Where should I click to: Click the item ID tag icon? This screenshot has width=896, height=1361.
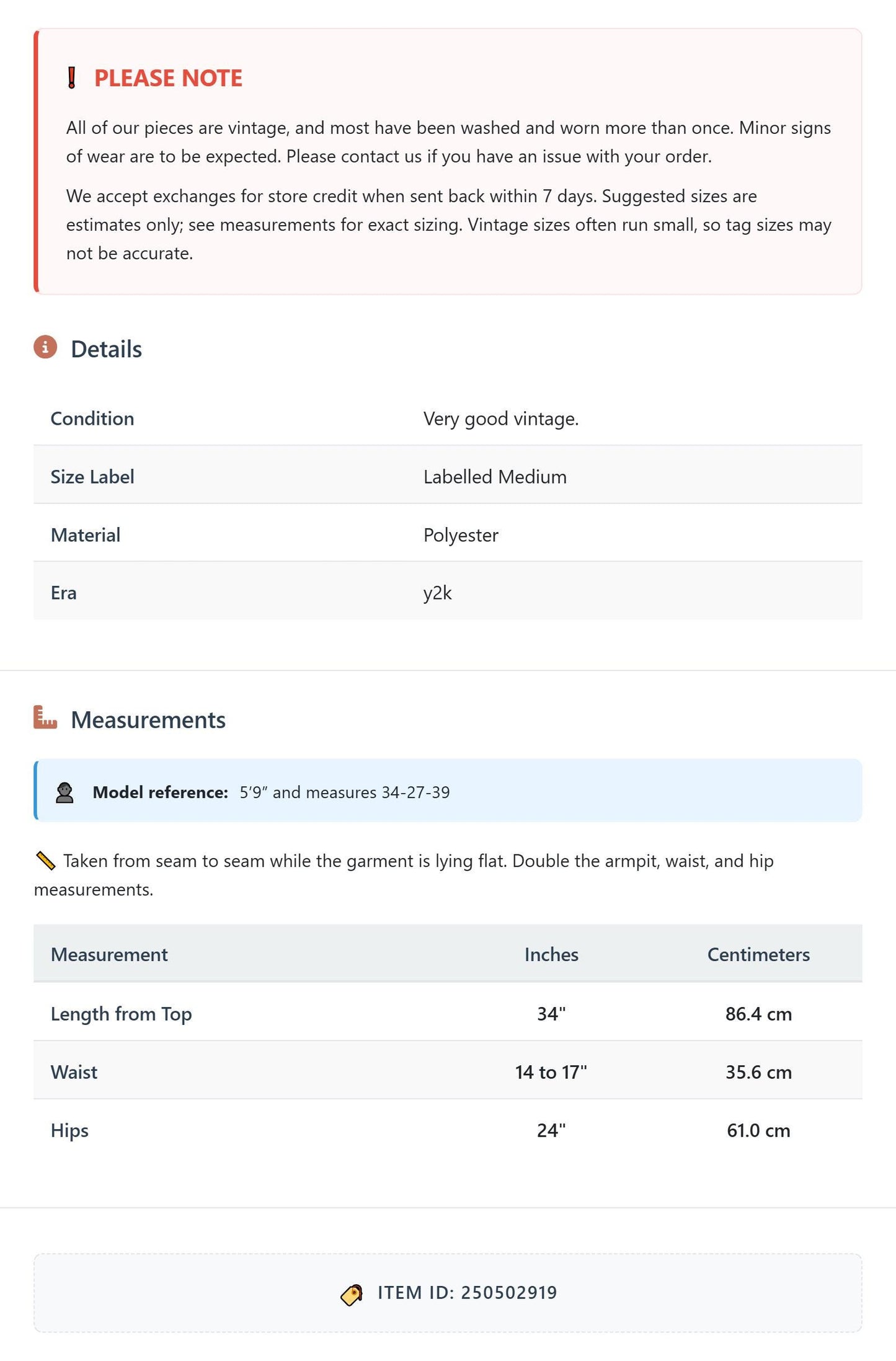click(352, 1294)
